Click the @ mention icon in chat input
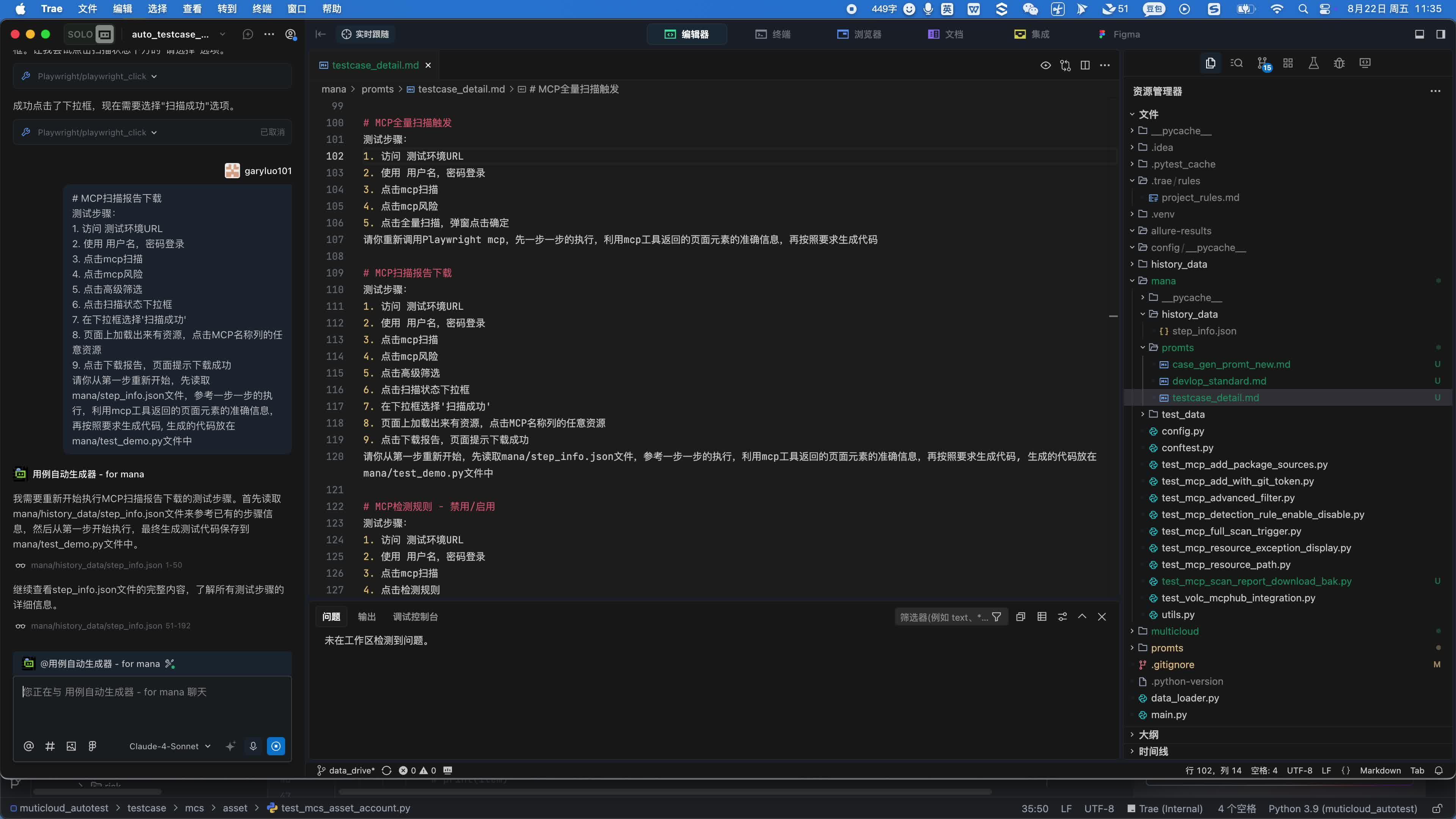The width and height of the screenshot is (1456, 819). (x=29, y=746)
